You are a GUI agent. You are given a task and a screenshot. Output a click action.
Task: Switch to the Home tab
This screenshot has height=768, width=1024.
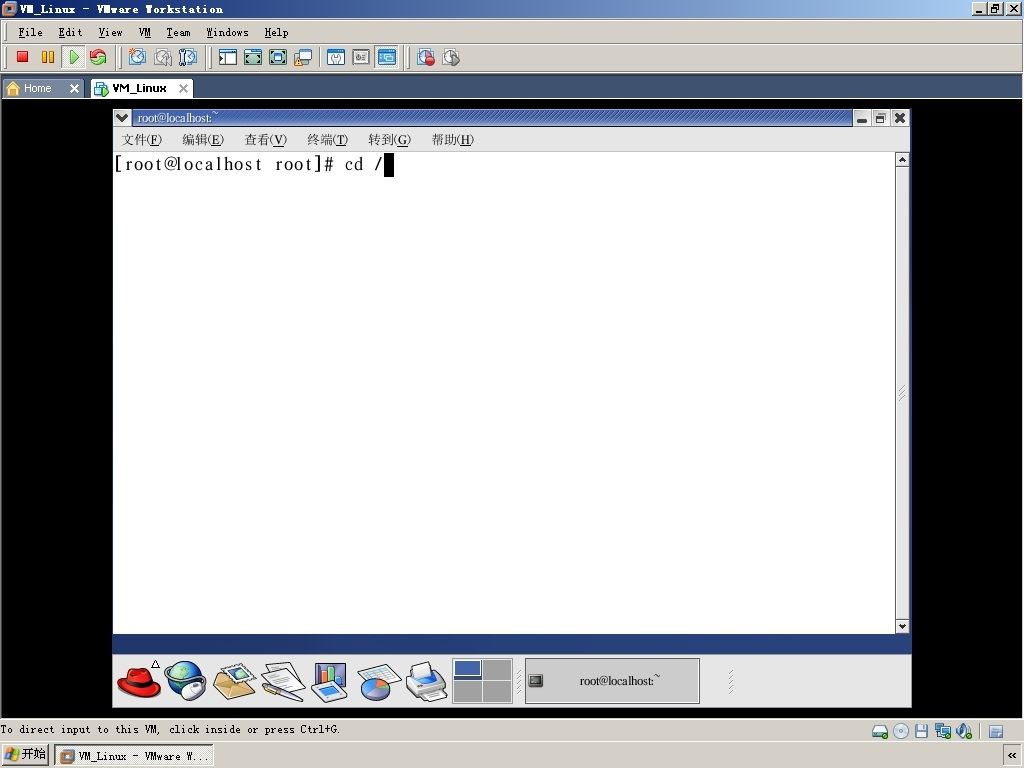(37, 88)
